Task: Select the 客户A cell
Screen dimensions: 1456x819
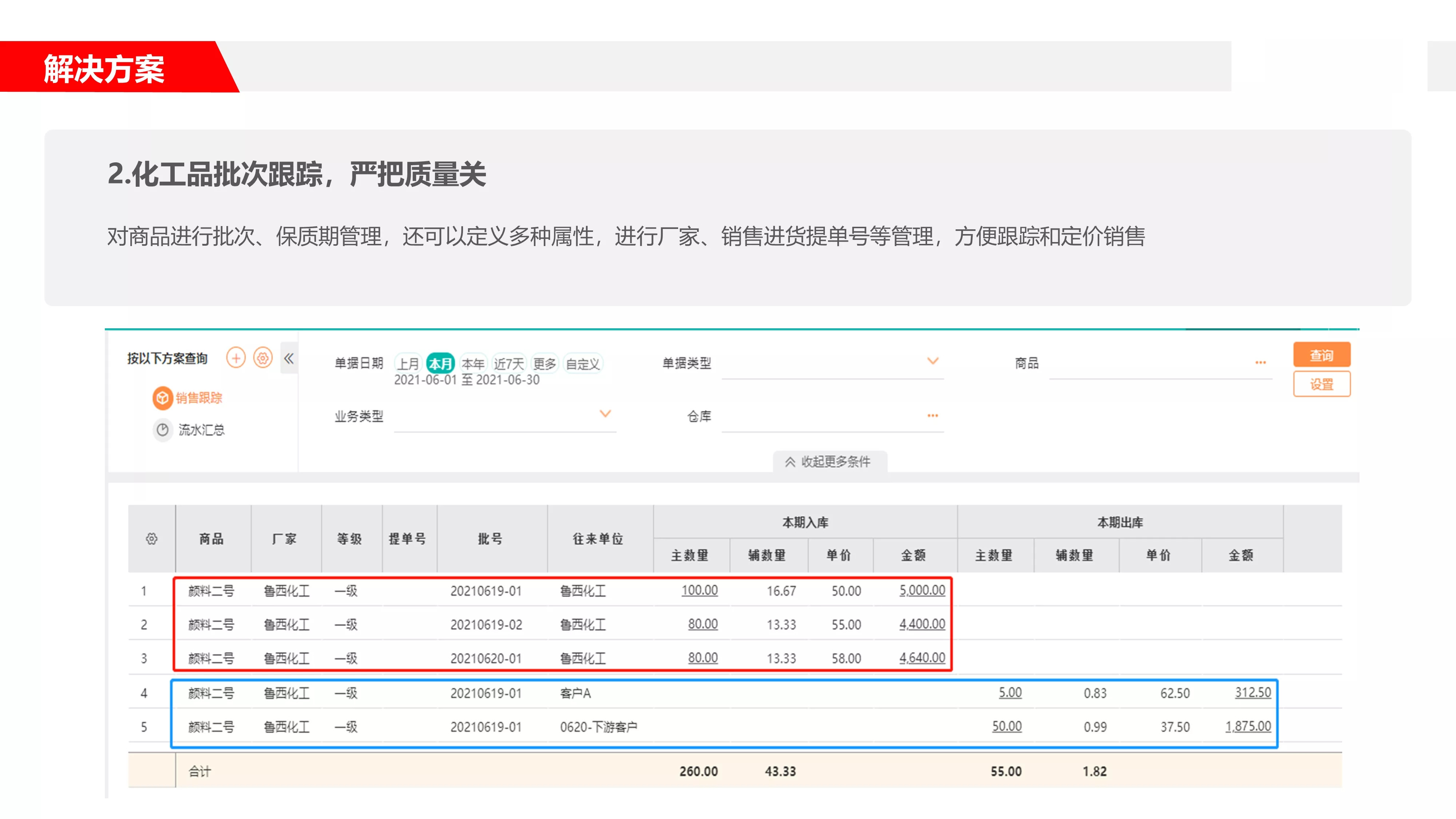Action: 575,693
